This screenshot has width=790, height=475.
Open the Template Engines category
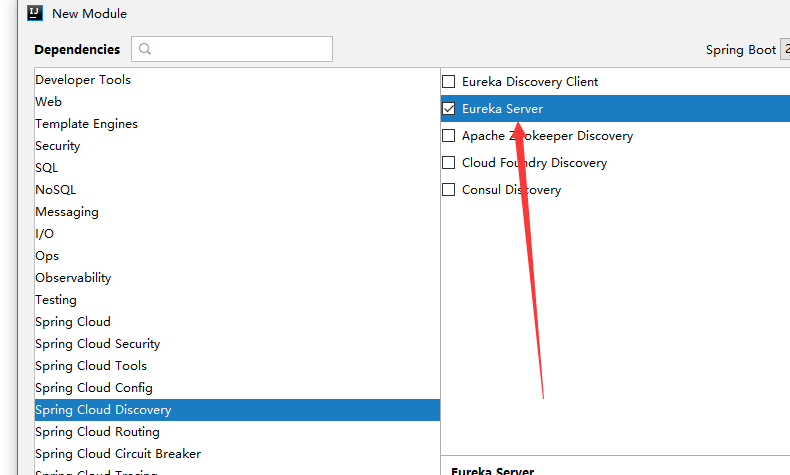point(237,124)
